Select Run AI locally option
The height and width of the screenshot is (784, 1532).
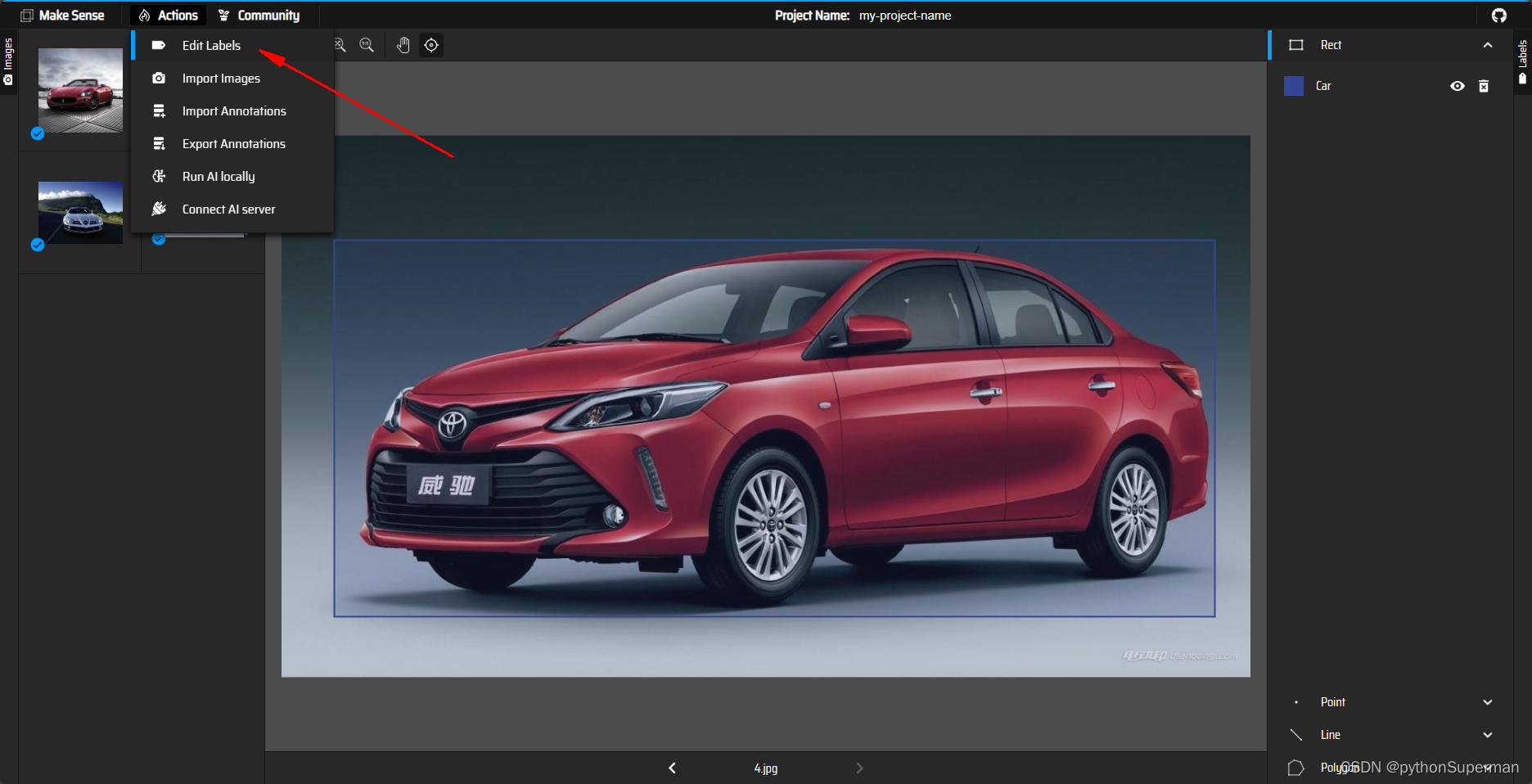tap(233, 177)
